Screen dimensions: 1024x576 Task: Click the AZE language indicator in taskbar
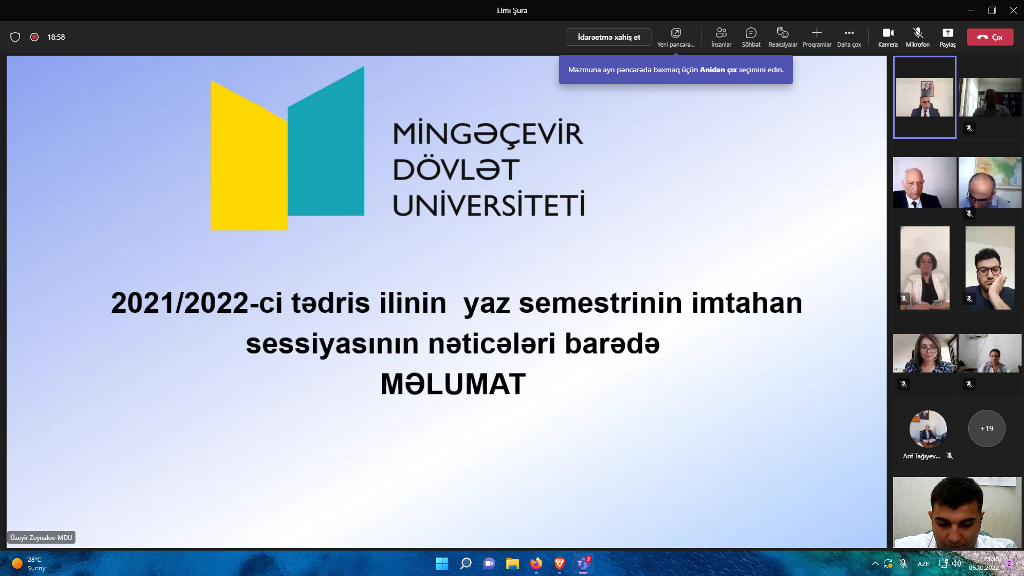[923, 564]
